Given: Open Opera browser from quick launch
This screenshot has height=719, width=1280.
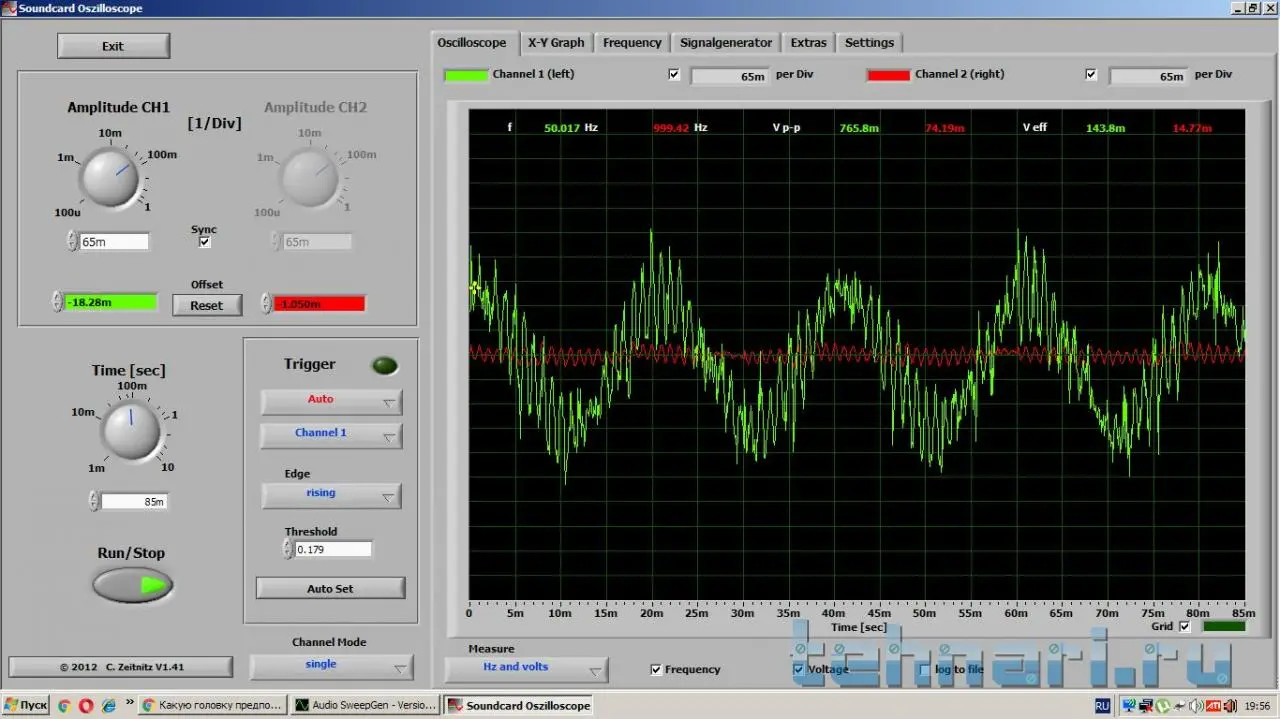Looking at the screenshot, I should coord(86,706).
